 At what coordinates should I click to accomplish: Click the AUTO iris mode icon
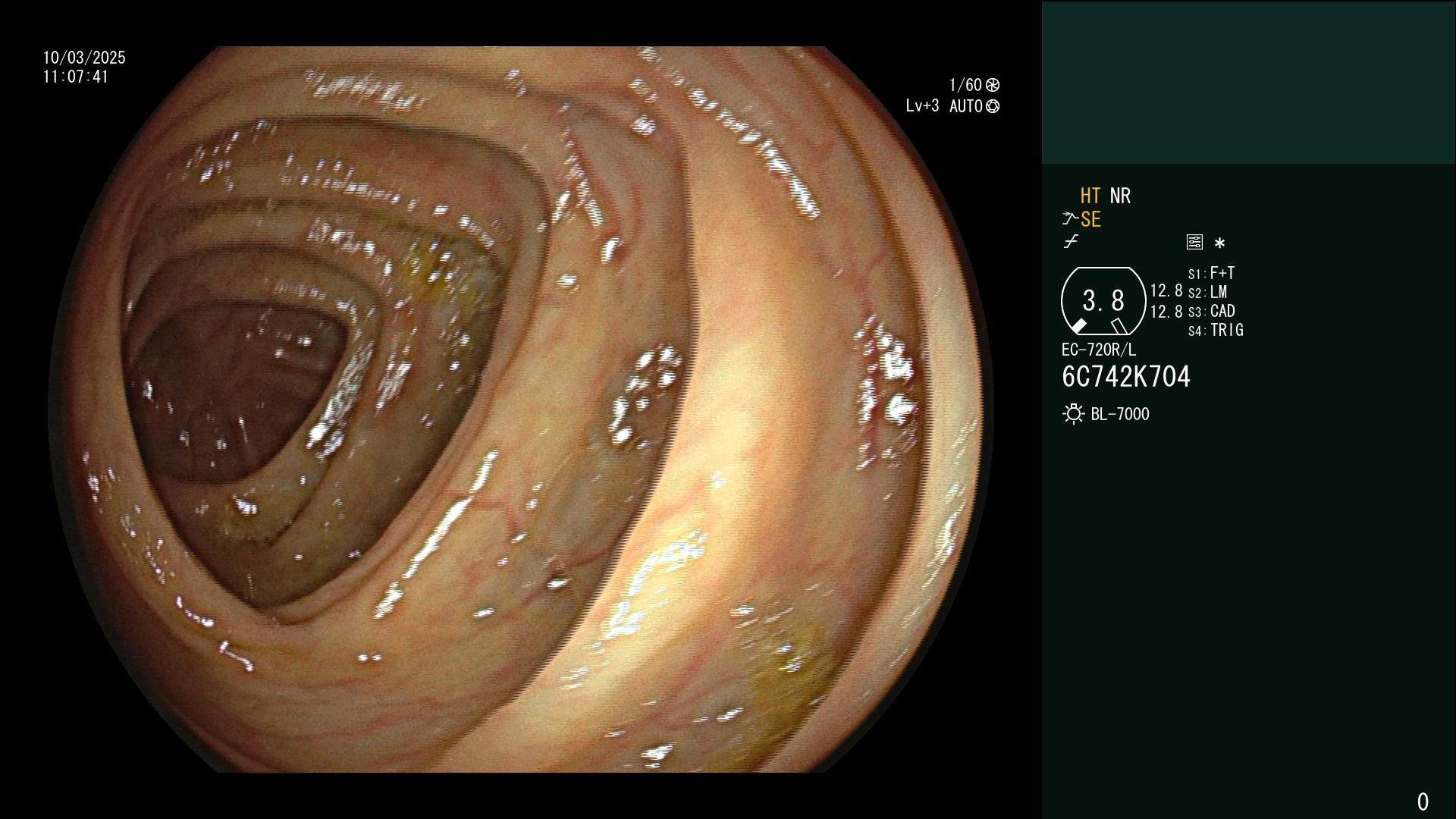[992, 106]
